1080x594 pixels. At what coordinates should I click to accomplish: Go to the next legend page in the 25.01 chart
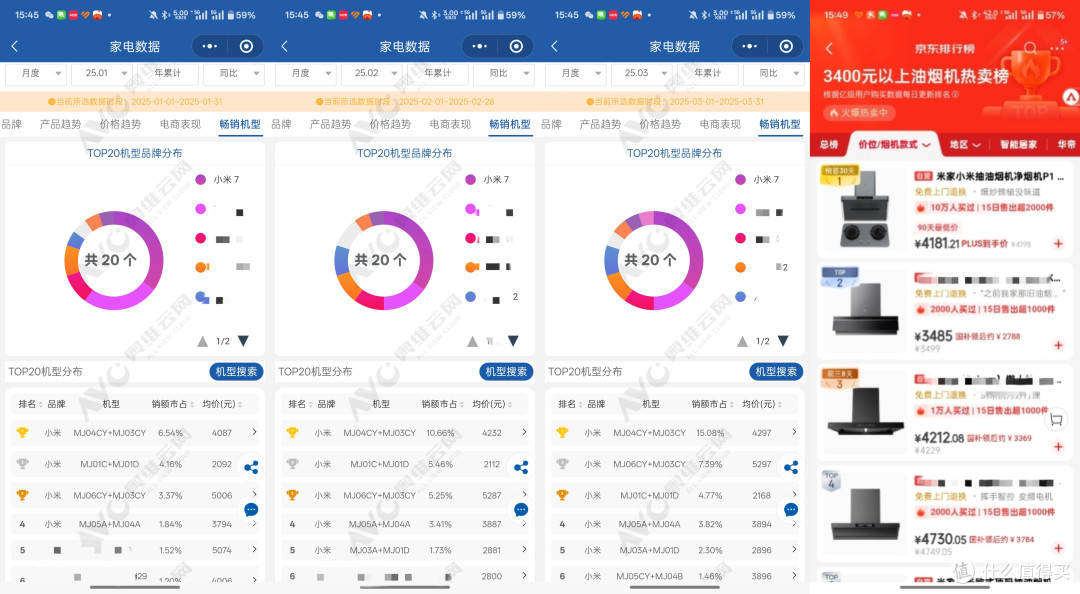coord(243,340)
